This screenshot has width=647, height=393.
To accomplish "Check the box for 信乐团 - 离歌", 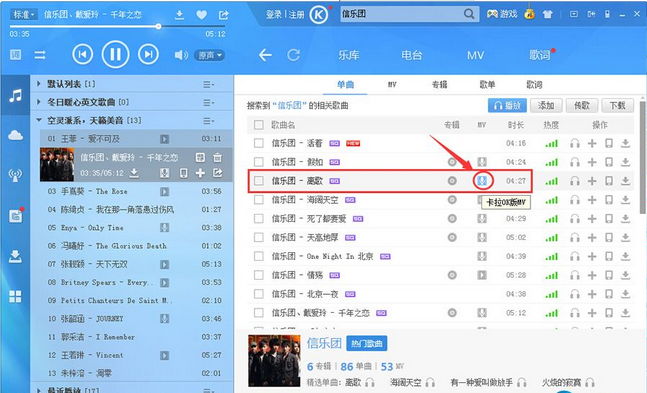I will click(x=259, y=180).
